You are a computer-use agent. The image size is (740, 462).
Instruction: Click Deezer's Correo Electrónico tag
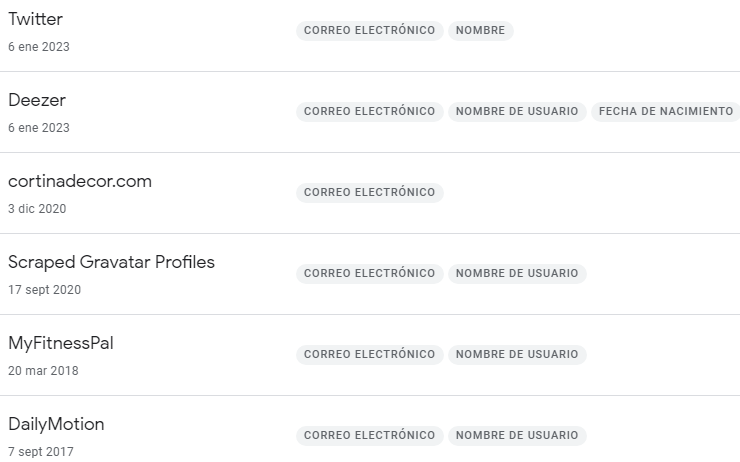click(369, 112)
